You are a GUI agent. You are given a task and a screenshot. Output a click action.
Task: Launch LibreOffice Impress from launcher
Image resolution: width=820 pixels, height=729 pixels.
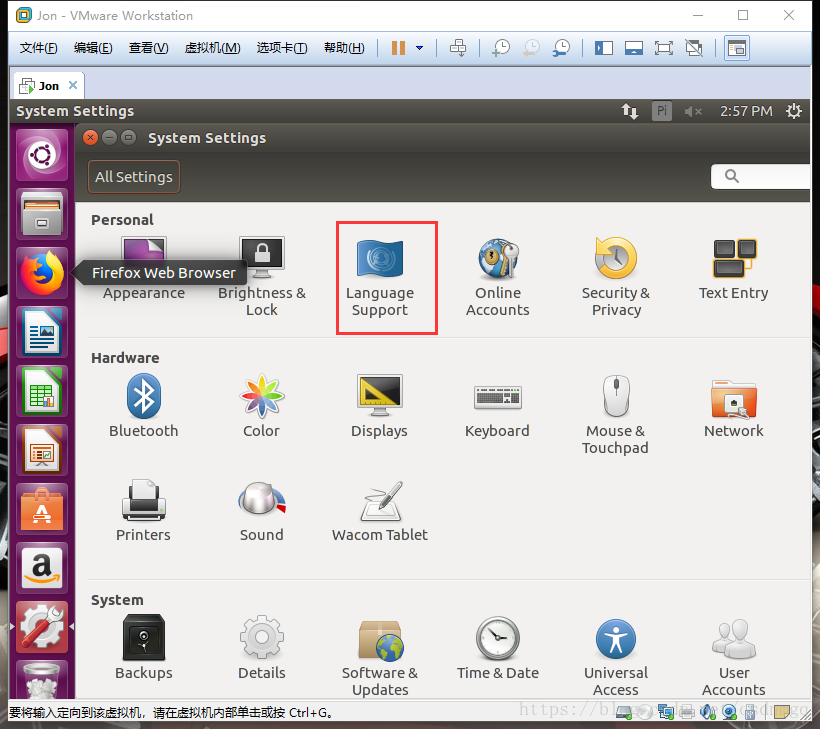coord(42,450)
